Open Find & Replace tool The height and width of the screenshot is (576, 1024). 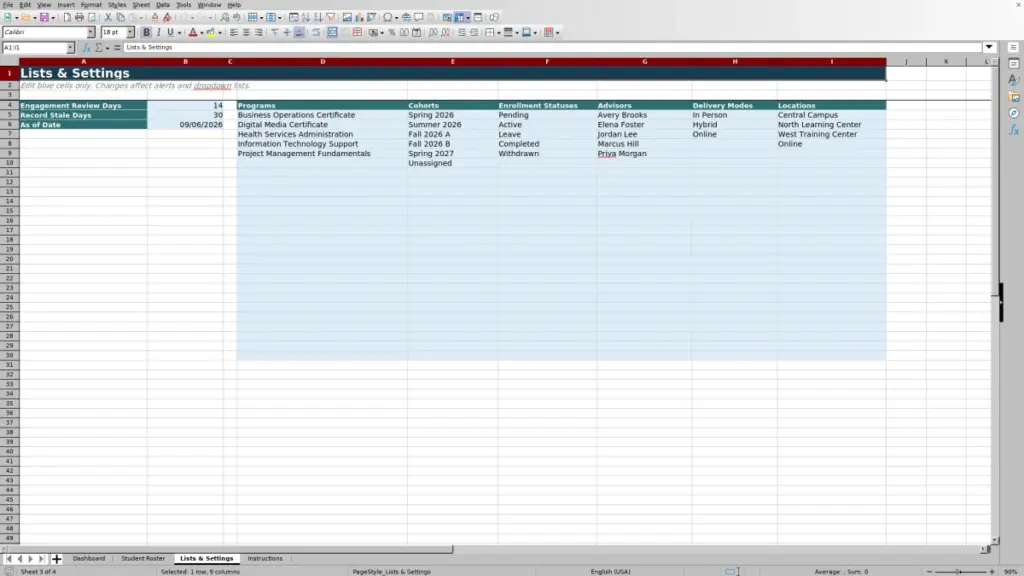coord(224,18)
